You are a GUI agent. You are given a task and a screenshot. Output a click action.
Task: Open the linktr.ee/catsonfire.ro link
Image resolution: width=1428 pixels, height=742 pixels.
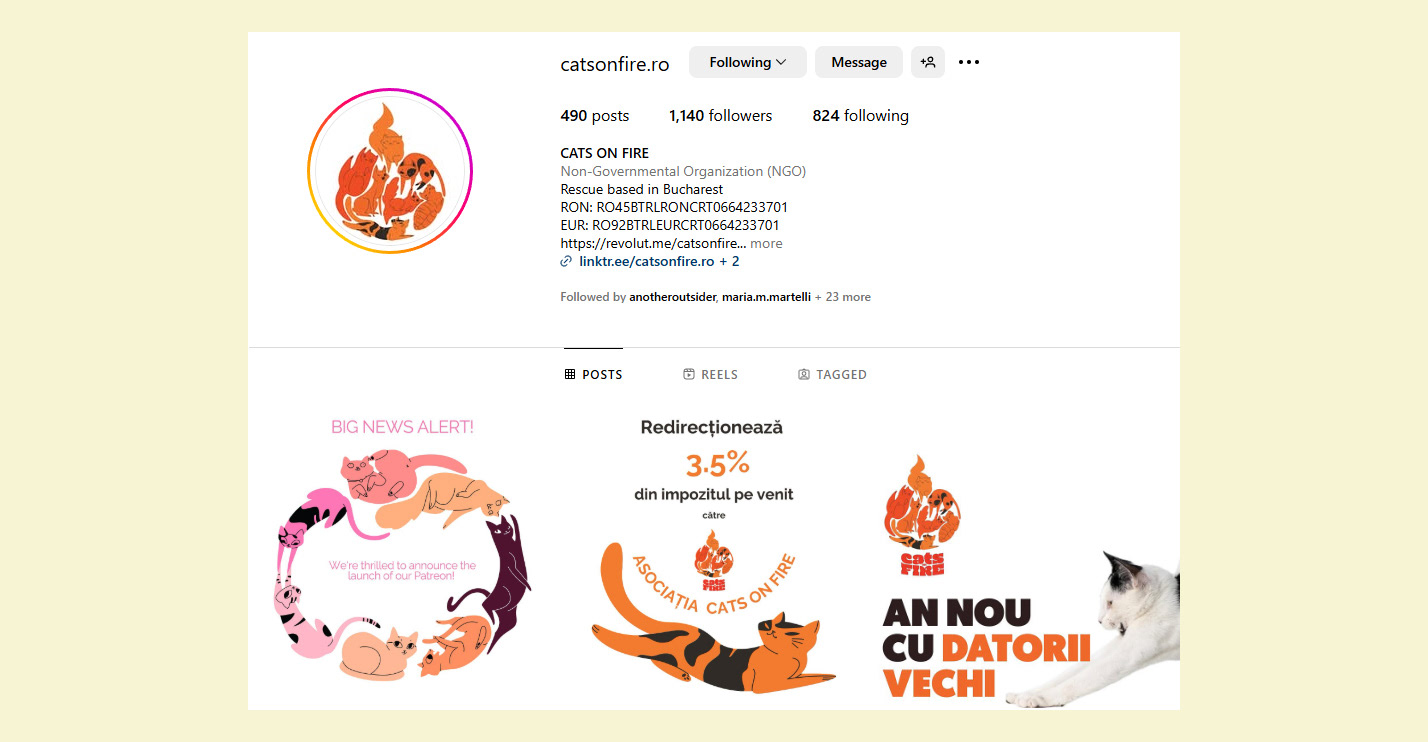[646, 261]
